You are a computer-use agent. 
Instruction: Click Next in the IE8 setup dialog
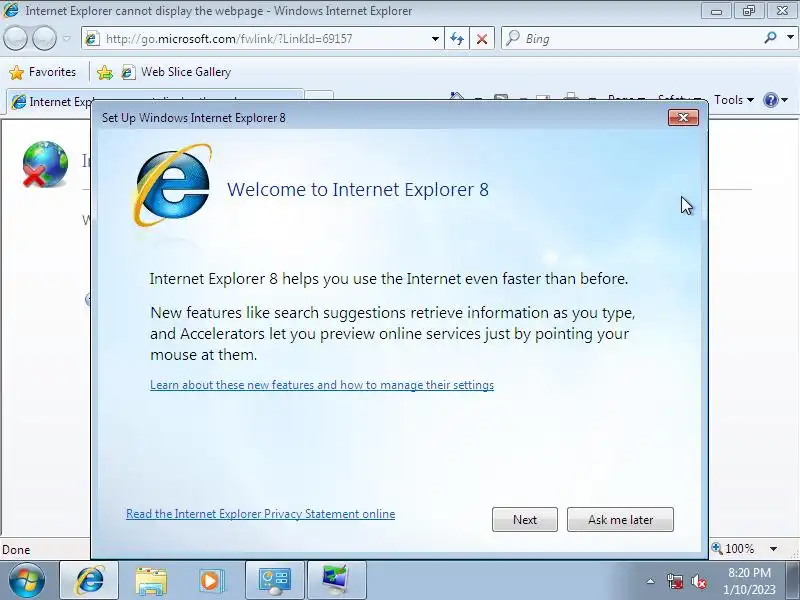(x=524, y=519)
